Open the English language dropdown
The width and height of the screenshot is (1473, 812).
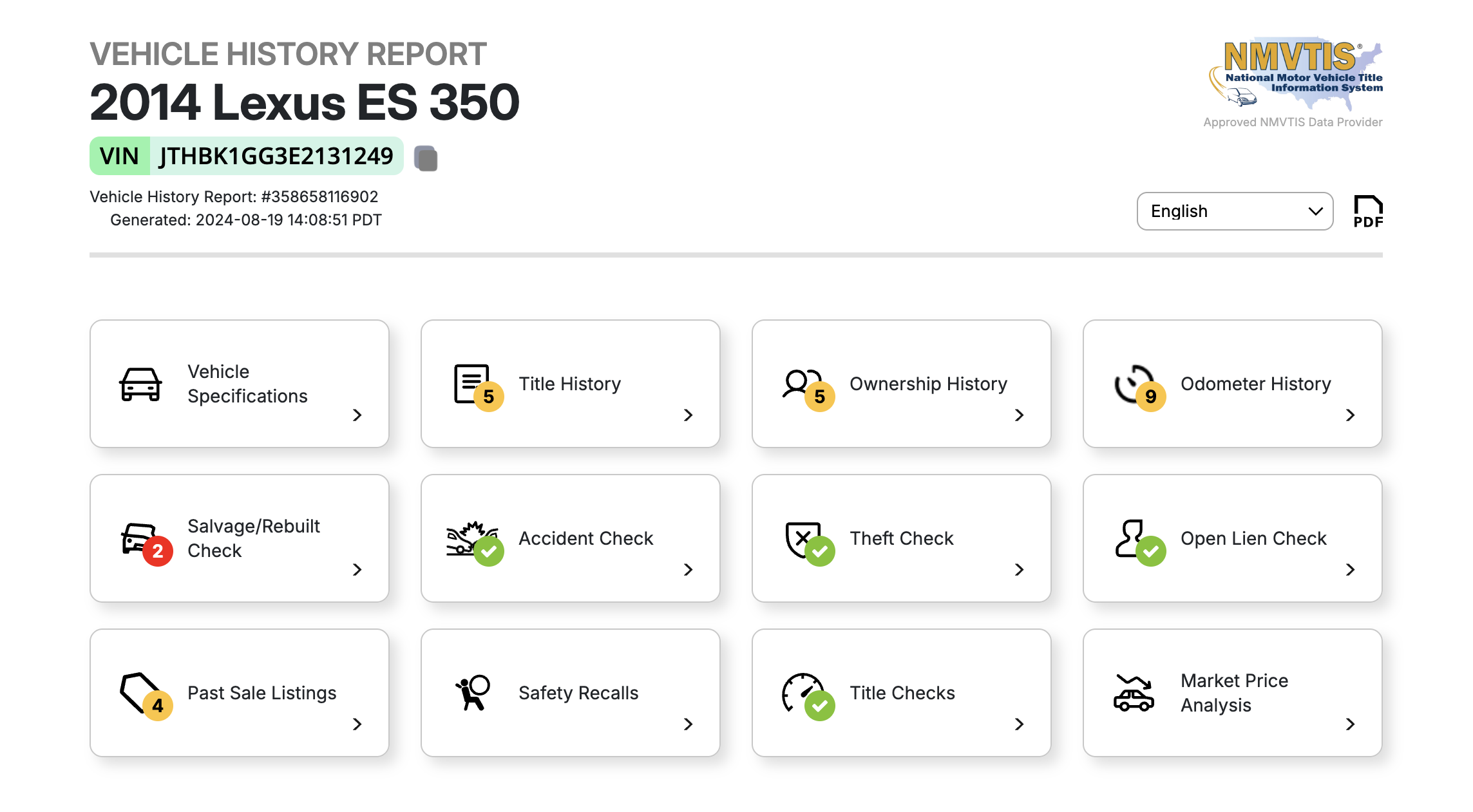click(x=1235, y=211)
